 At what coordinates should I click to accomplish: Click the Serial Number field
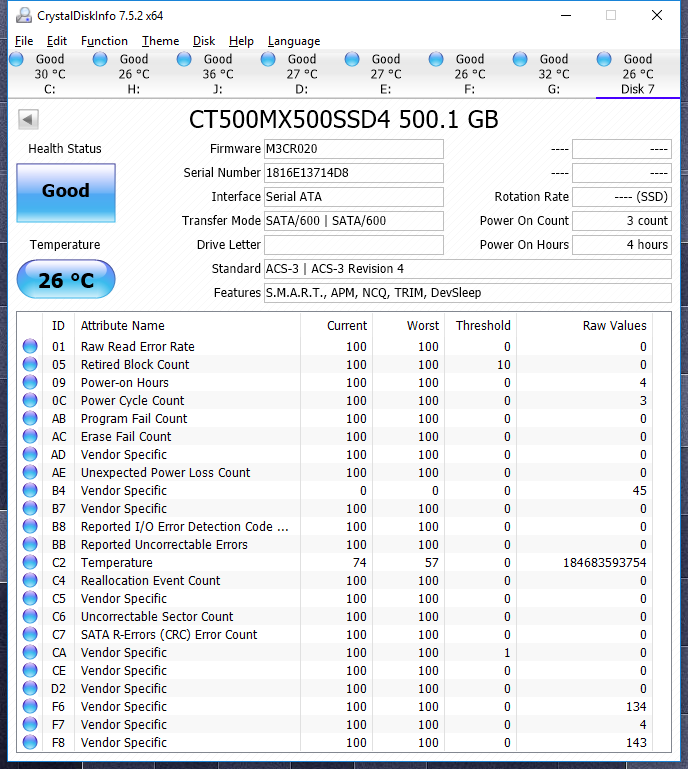click(353, 173)
